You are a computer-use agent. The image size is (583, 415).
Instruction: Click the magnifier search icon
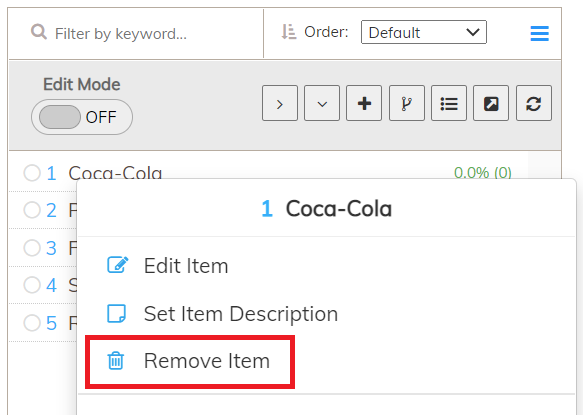39,32
